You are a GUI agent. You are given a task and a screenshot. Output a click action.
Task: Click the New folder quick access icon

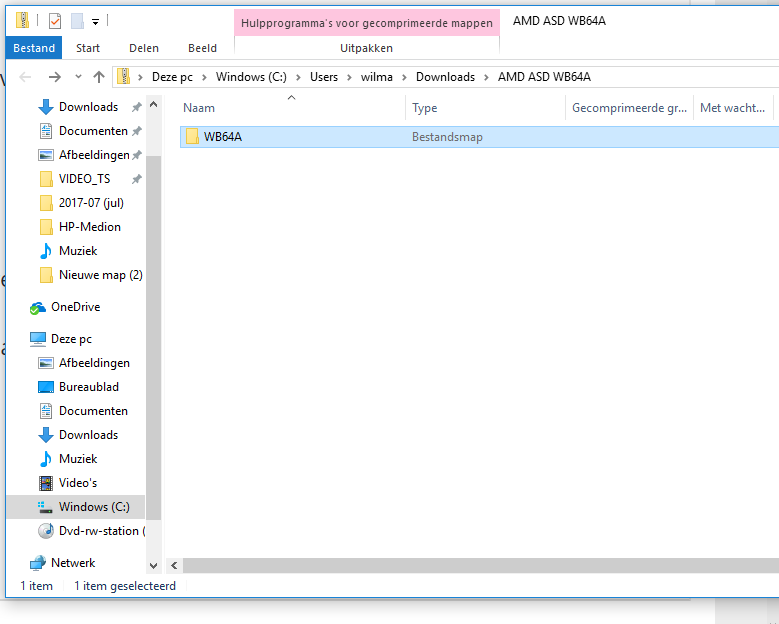point(77,21)
